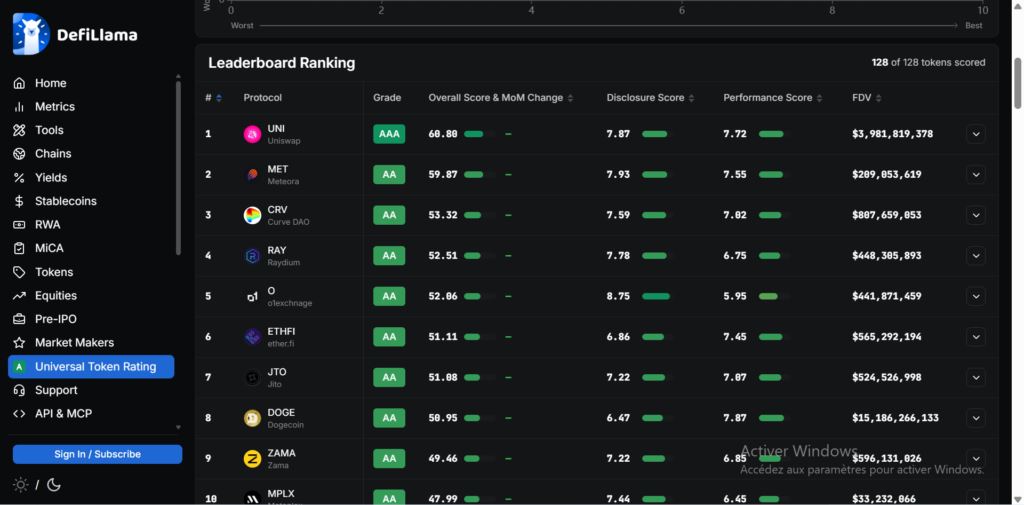Open the Universal Token Rating page

click(91, 367)
